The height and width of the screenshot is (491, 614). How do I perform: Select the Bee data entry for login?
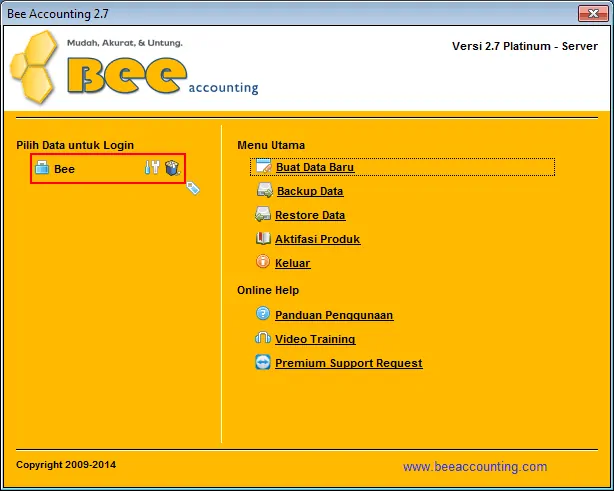click(x=108, y=168)
